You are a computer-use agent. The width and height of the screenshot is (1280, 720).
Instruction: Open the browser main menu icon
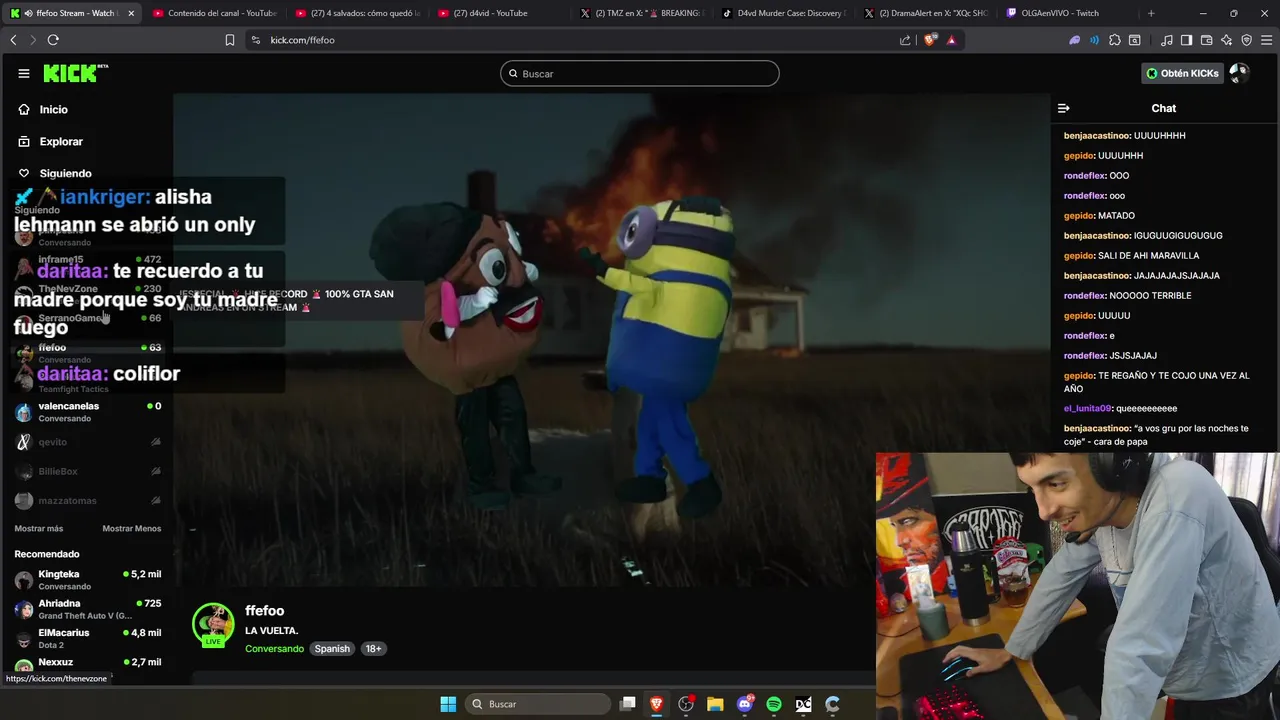tap(1267, 40)
